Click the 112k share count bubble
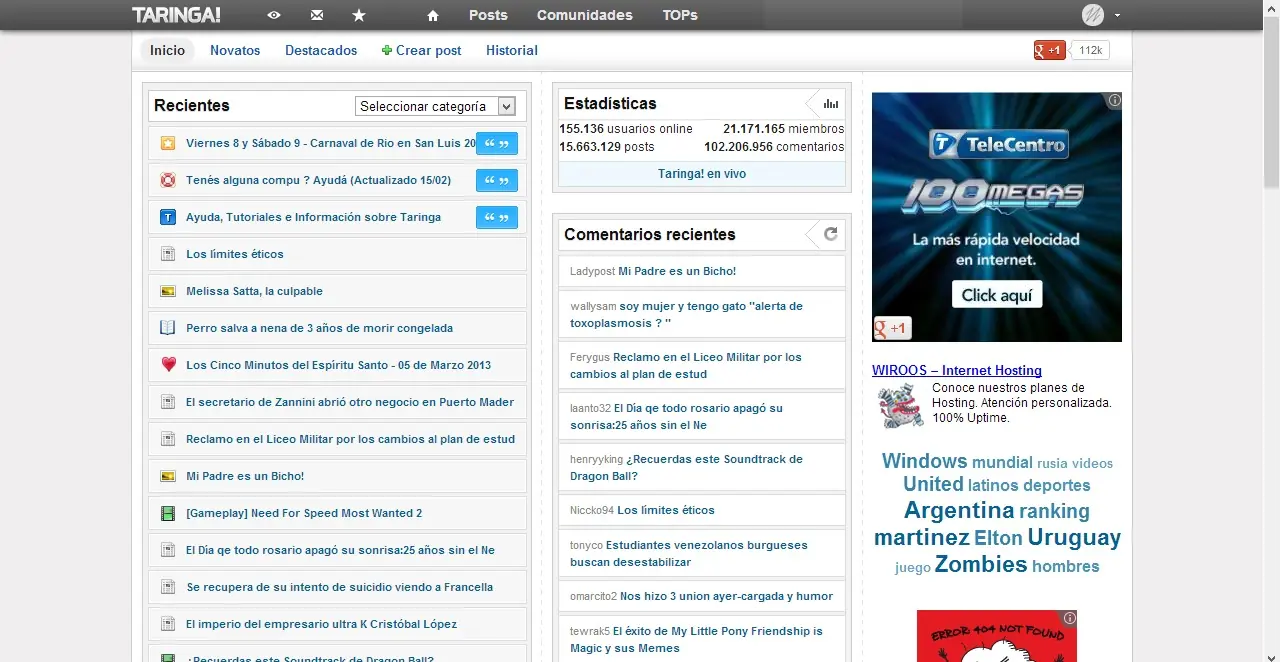The height and width of the screenshot is (662, 1280). [x=1090, y=50]
